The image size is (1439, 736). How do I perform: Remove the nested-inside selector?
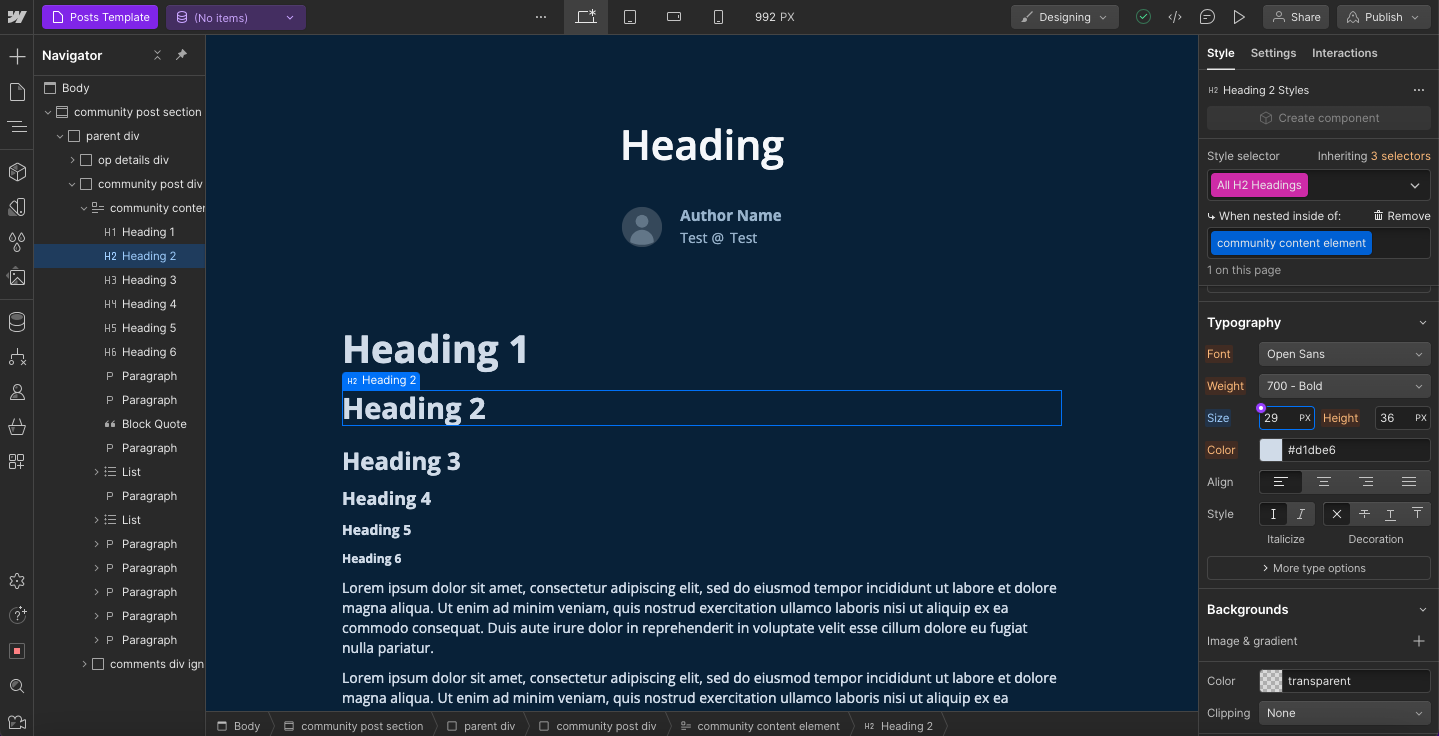1402,215
